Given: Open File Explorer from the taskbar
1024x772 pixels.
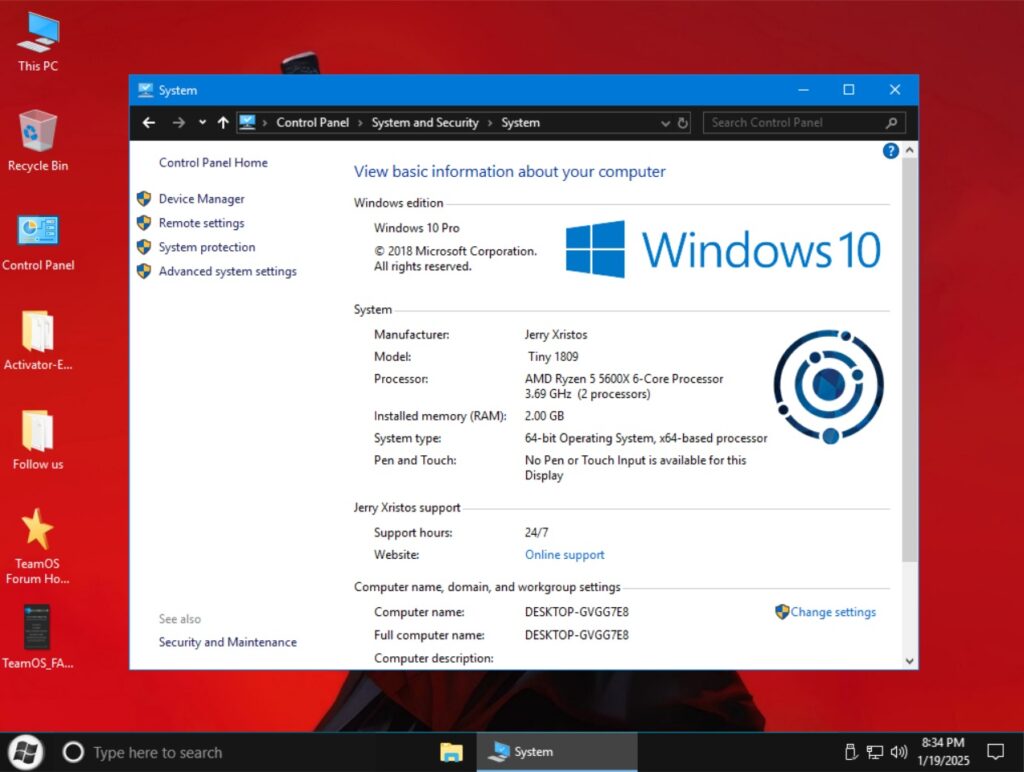Looking at the screenshot, I should coord(451,752).
